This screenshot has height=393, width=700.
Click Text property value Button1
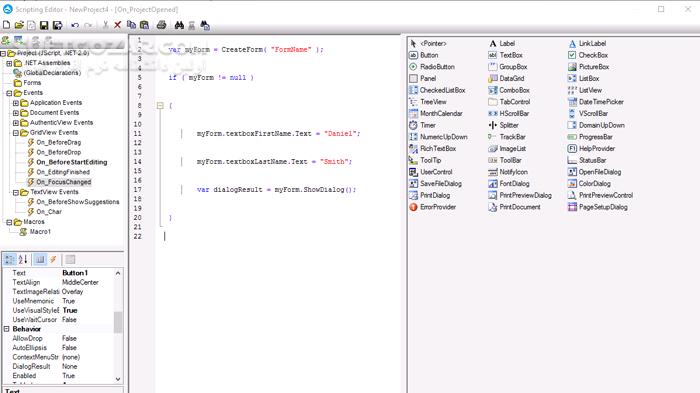[x=75, y=273]
